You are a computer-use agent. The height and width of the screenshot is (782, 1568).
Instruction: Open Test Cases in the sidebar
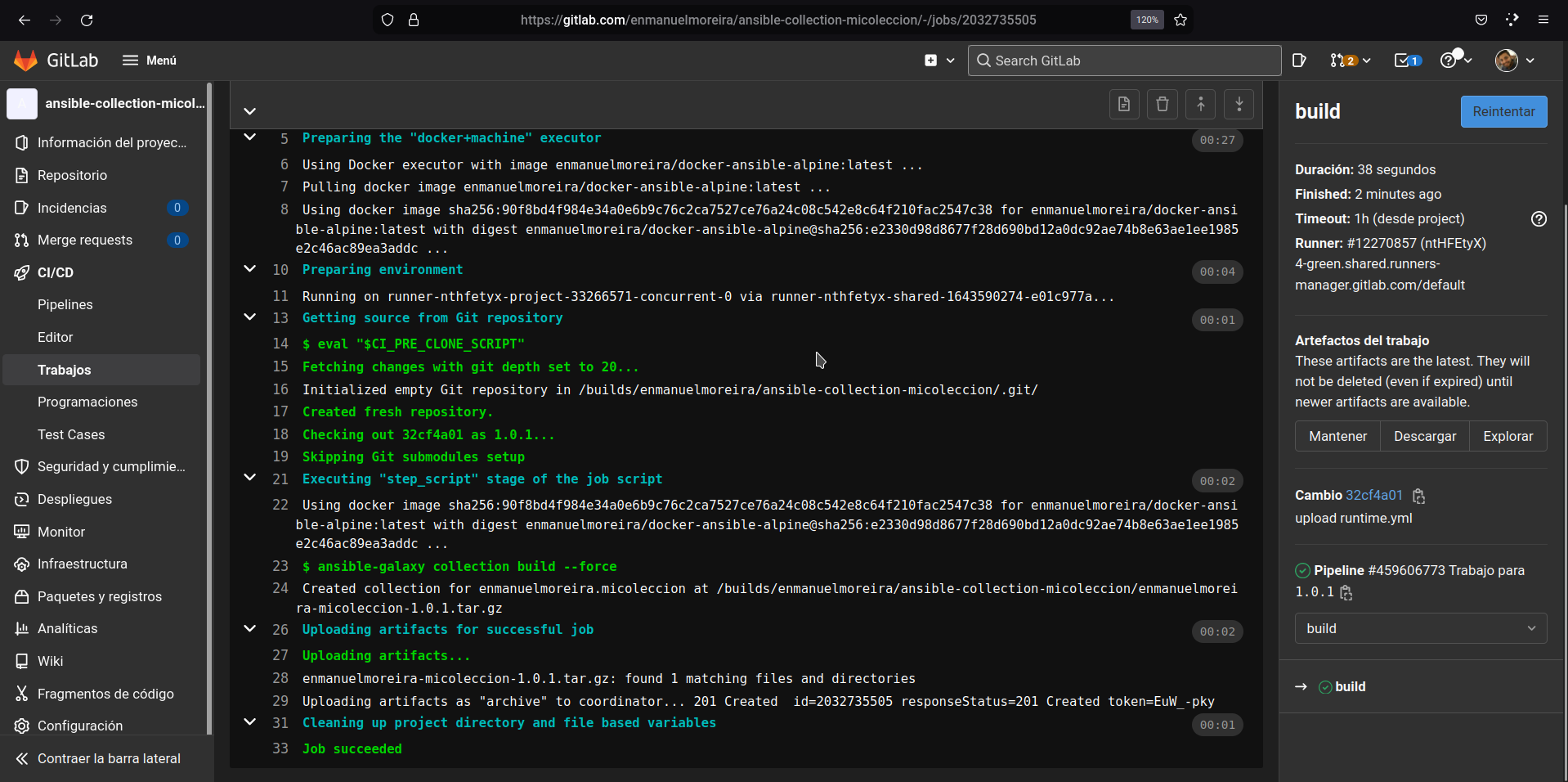coord(101,434)
